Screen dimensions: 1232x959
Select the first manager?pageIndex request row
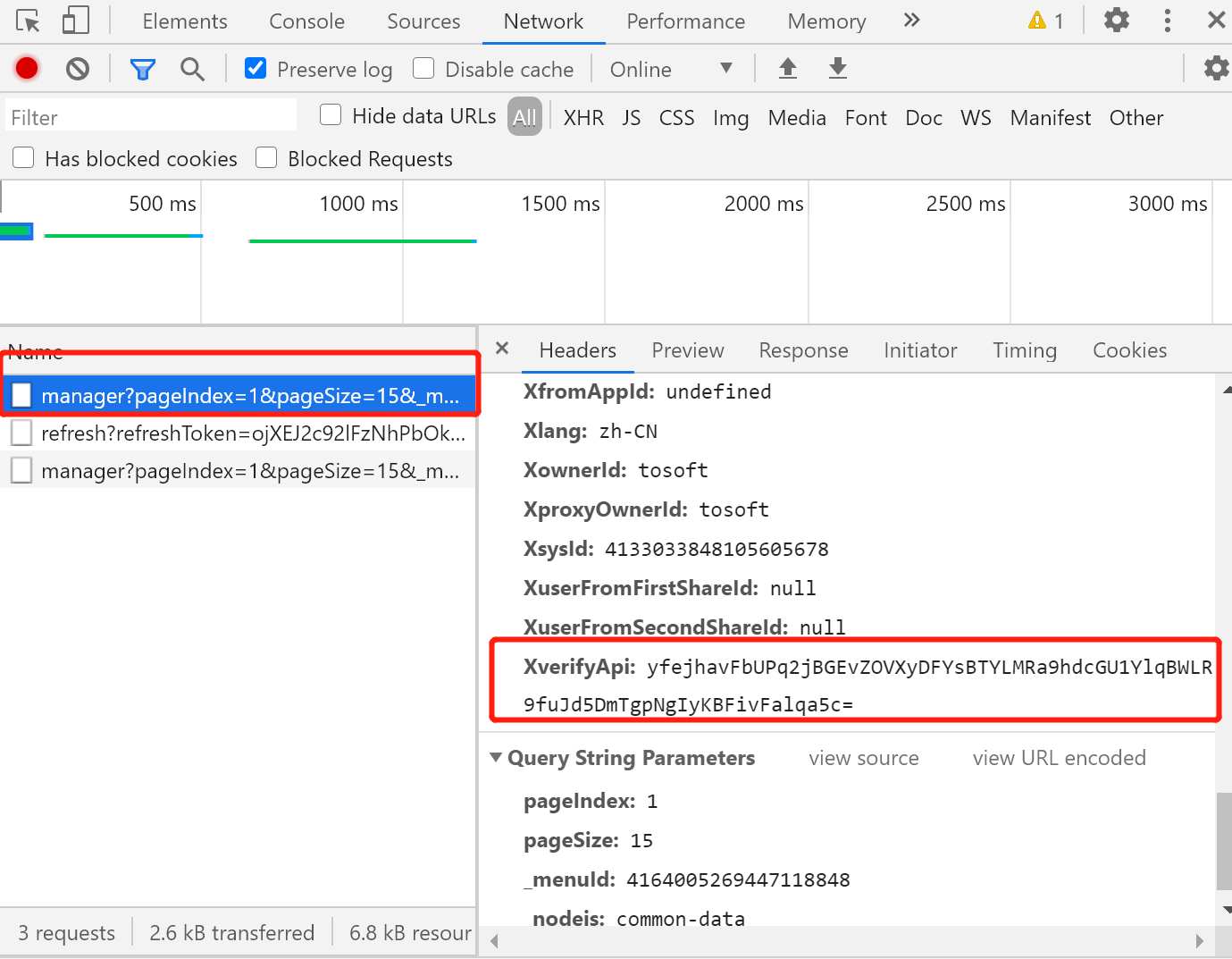pyautogui.click(x=238, y=396)
